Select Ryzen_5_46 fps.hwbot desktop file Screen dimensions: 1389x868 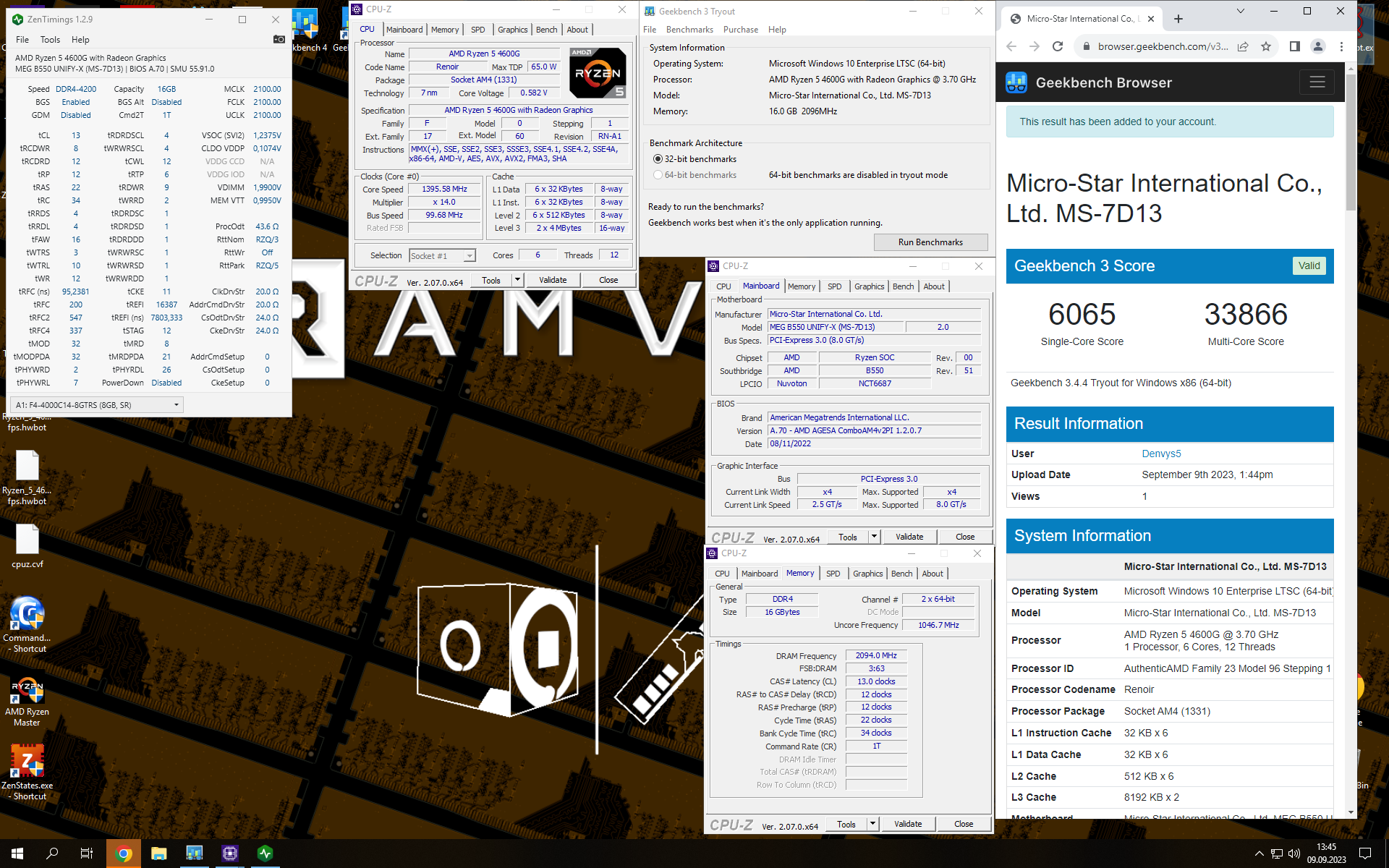pos(27,477)
